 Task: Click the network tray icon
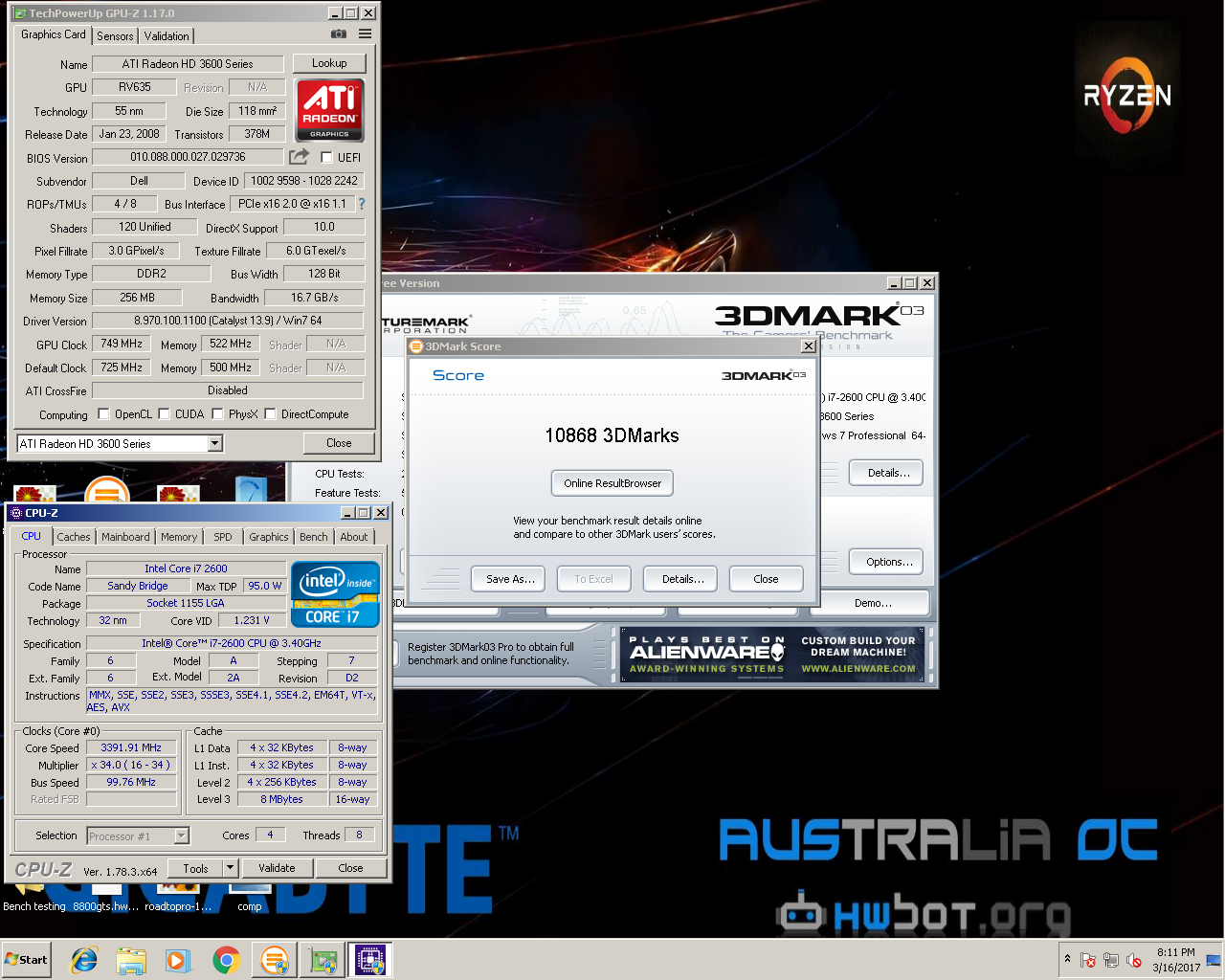tap(1111, 960)
